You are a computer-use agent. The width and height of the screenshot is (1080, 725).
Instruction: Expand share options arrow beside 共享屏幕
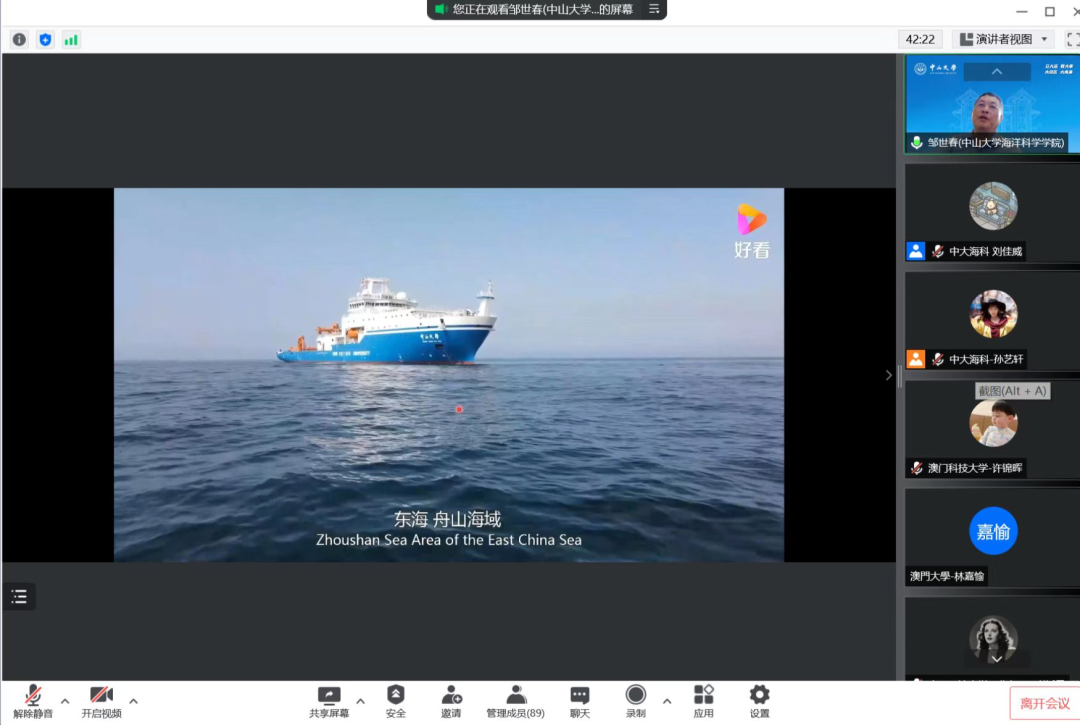[x=360, y=700]
